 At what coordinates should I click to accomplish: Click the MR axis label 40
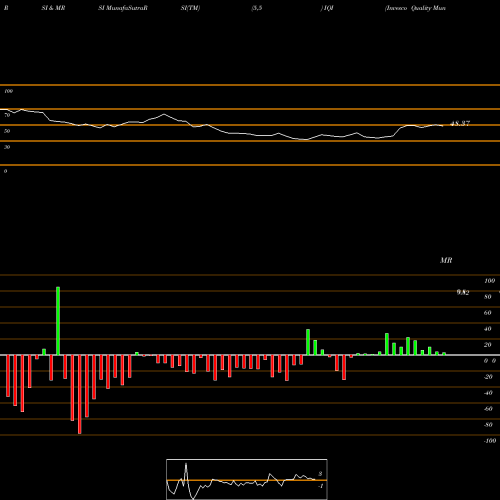pos(488,329)
